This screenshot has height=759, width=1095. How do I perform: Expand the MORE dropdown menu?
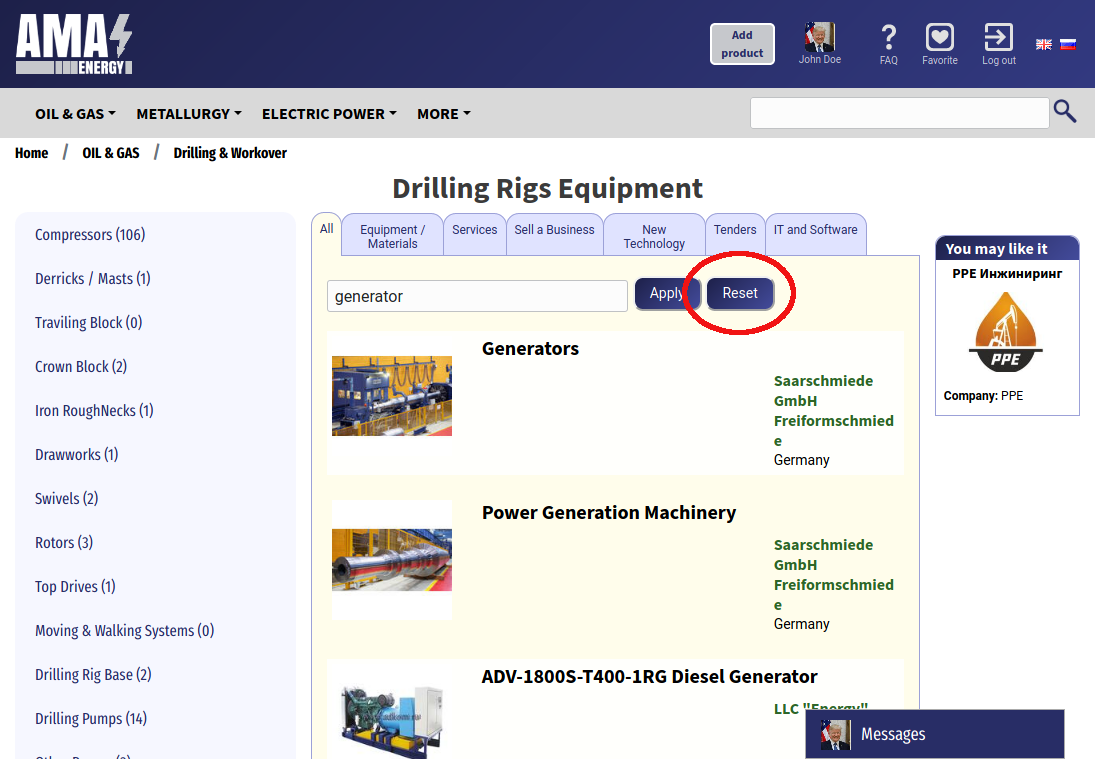click(x=443, y=114)
